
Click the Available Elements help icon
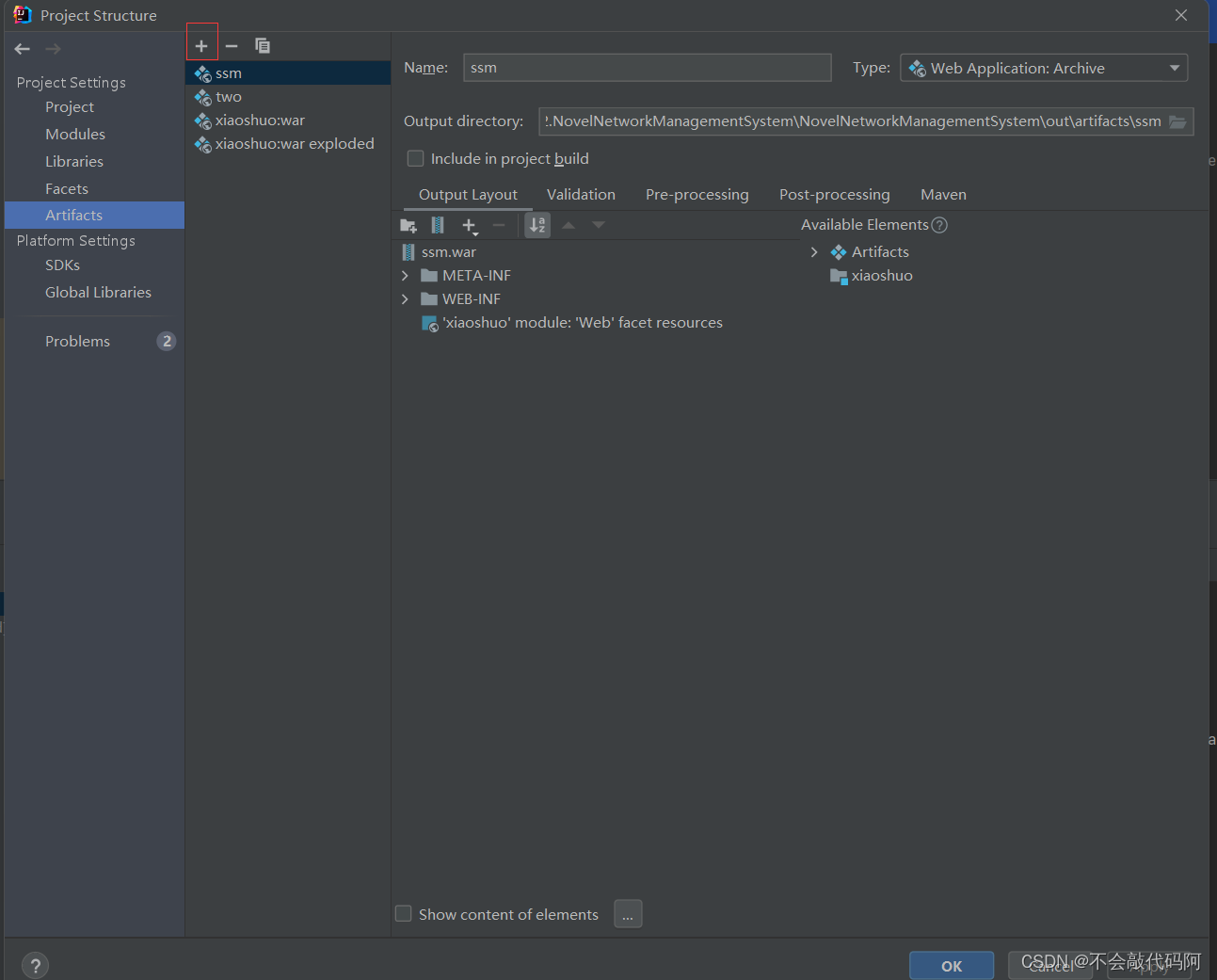coord(939,225)
